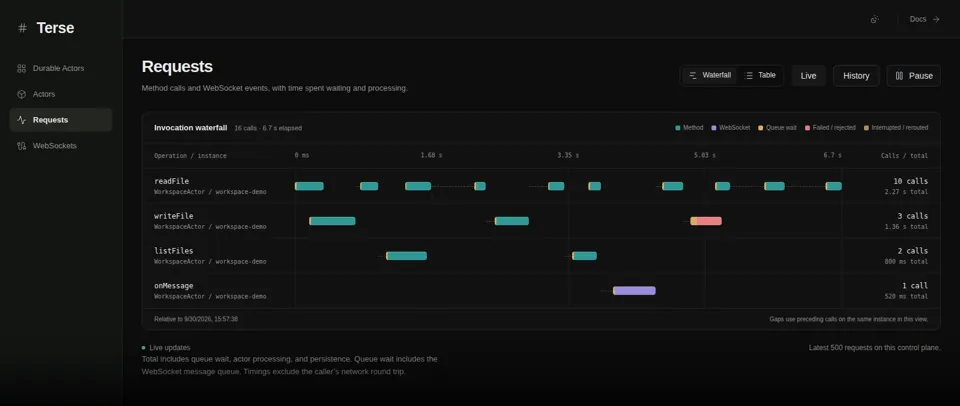960x406 pixels.
Task: Click "2.27 s total" value
Action: (906, 192)
